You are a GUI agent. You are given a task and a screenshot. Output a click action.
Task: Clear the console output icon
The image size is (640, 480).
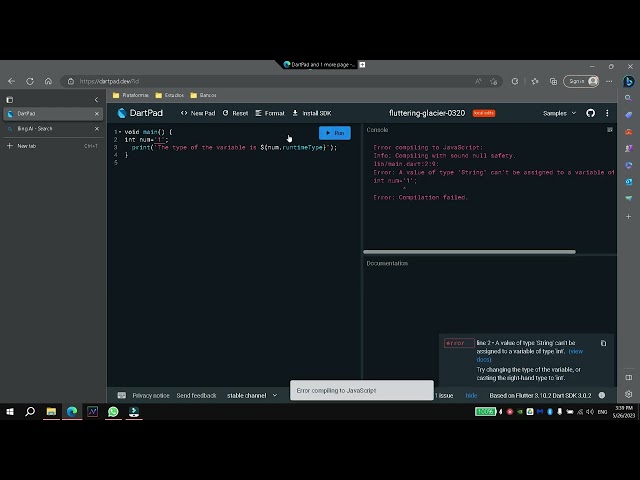pos(610,130)
